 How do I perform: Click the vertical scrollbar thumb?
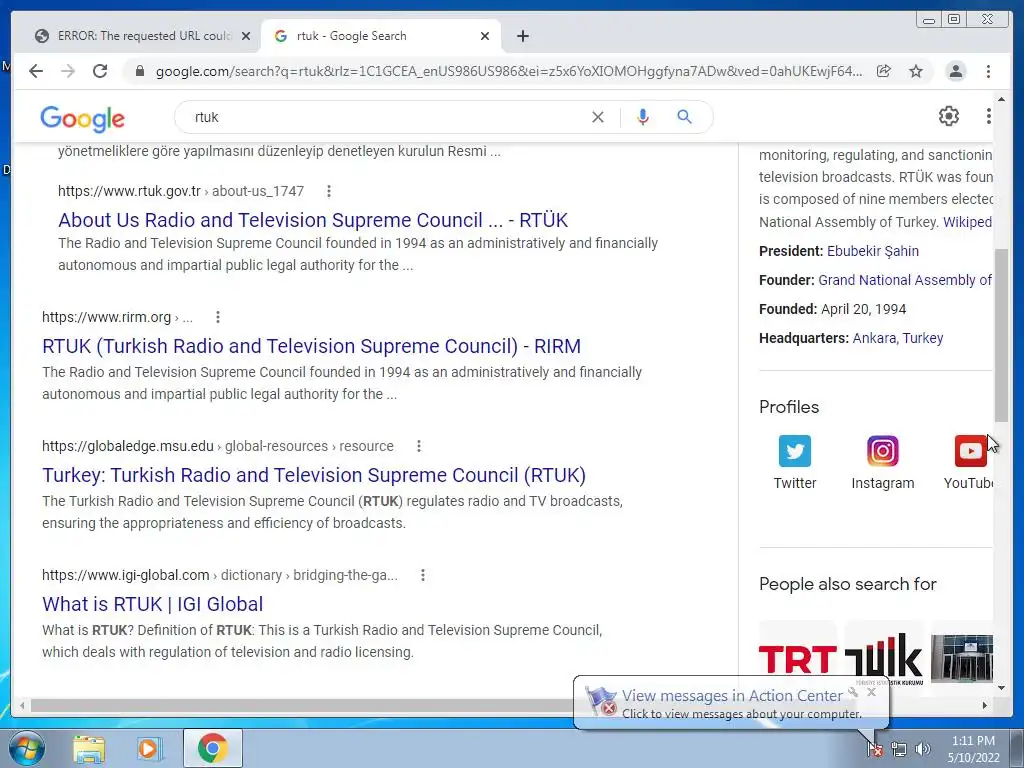(x=1001, y=335)
